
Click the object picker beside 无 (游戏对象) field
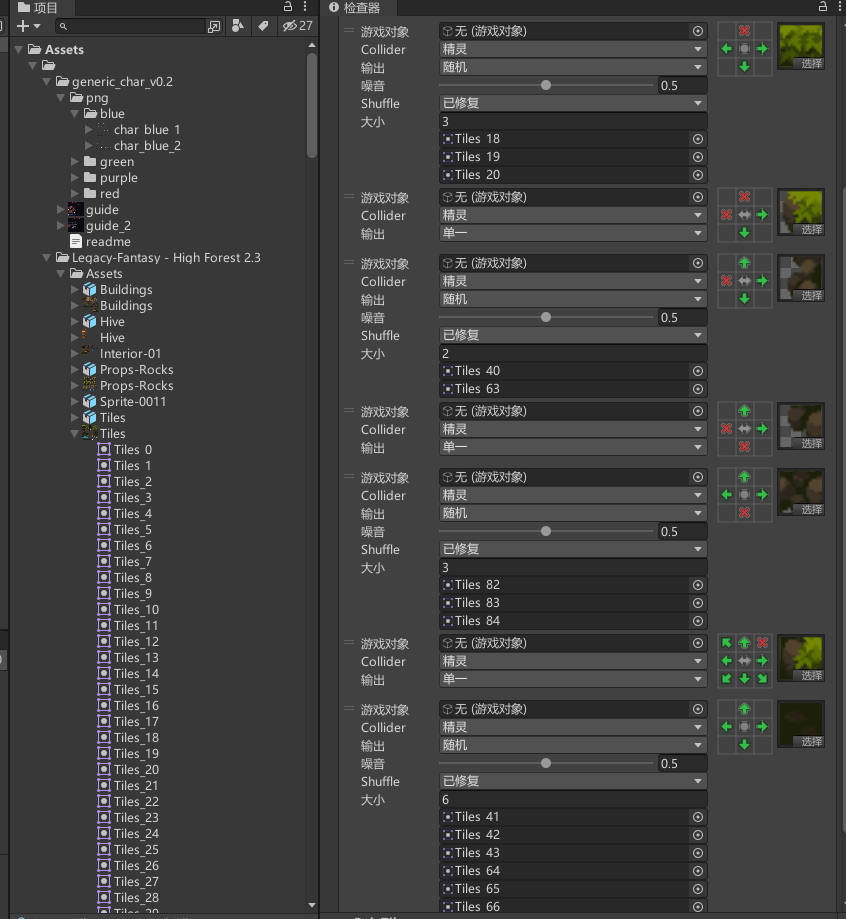(x=697, y=30)
